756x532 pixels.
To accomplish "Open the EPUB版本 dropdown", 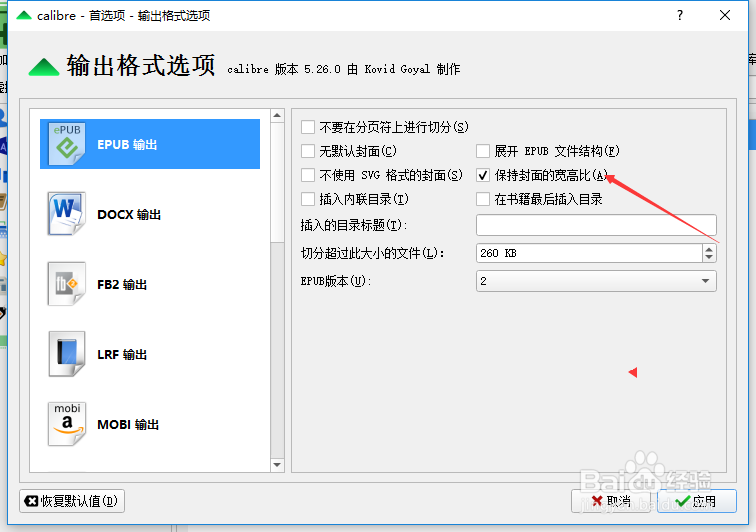I will pyautogui.click(x=596, y=281).
